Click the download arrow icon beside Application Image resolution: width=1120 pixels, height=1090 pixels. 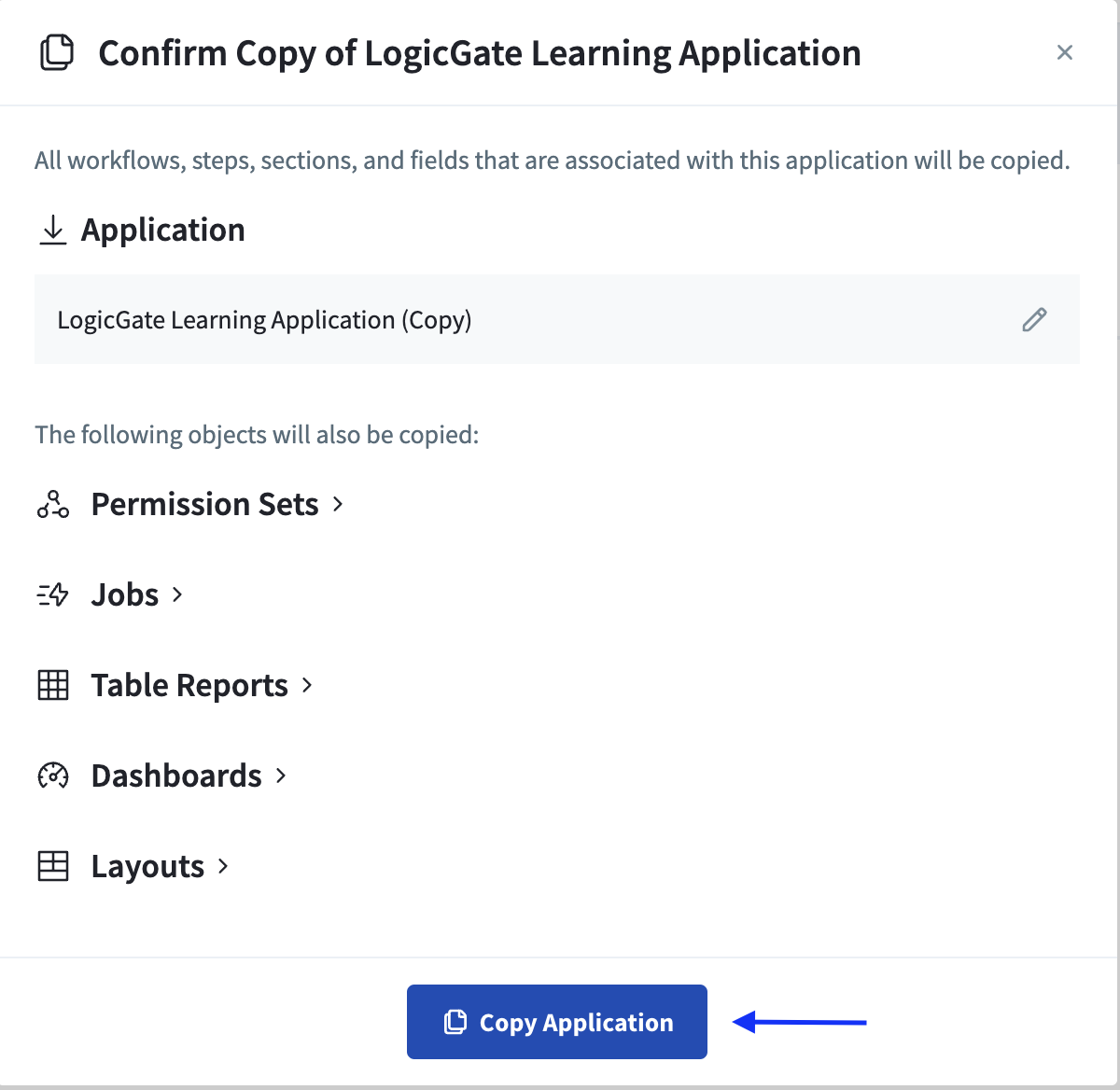tap(53, 230)
